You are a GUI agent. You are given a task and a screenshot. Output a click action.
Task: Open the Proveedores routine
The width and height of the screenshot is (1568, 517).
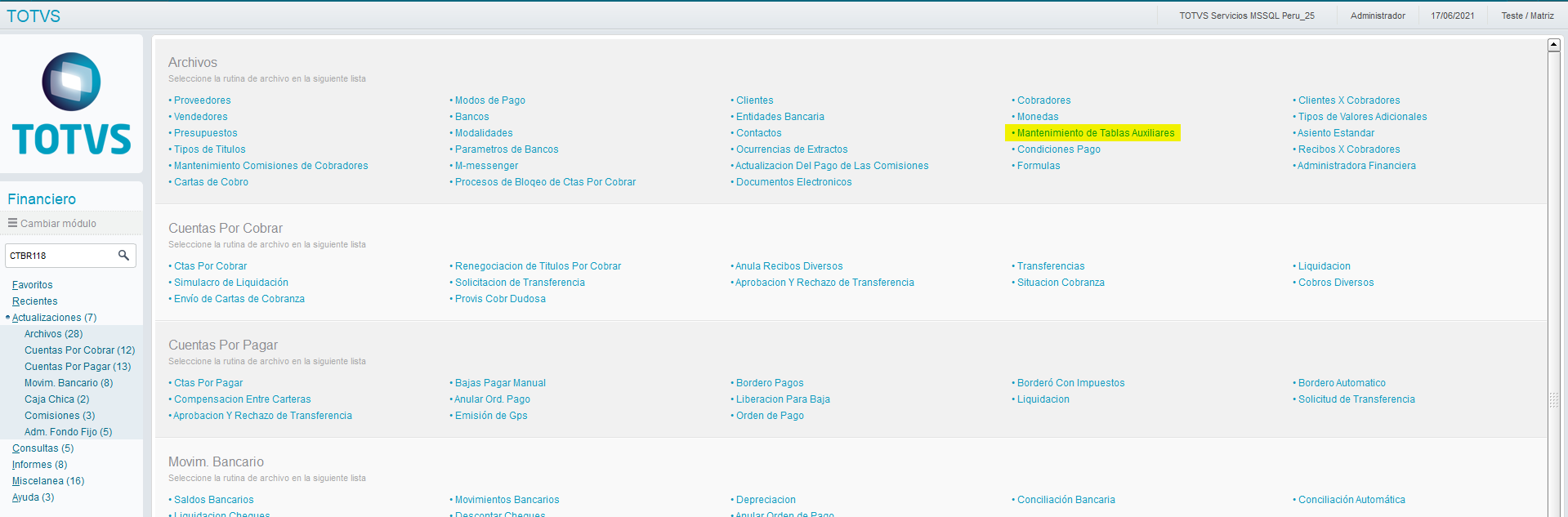(x=203, y=100)
